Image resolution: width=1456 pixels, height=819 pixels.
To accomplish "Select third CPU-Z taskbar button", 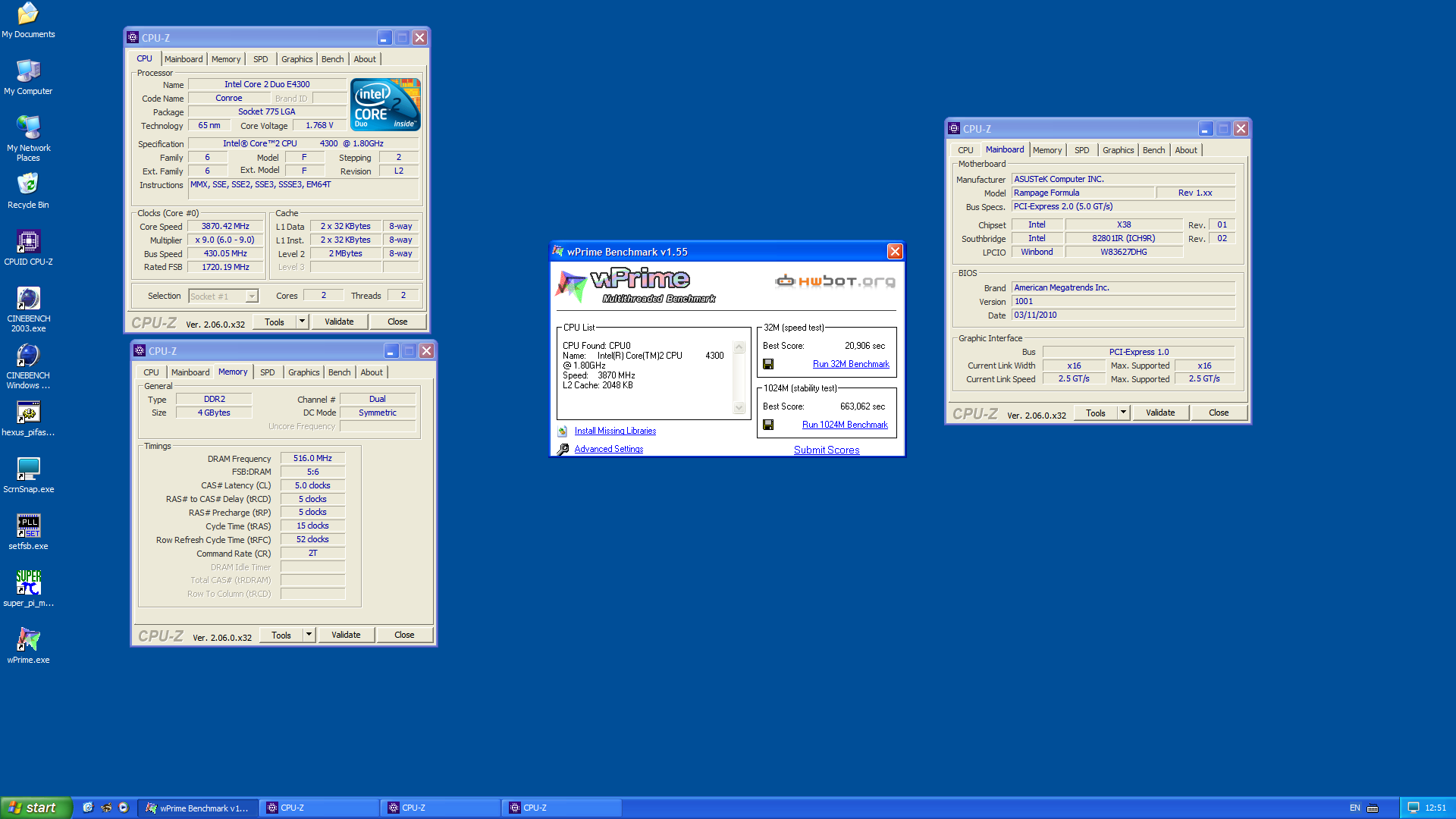I will tap(561, 808).
